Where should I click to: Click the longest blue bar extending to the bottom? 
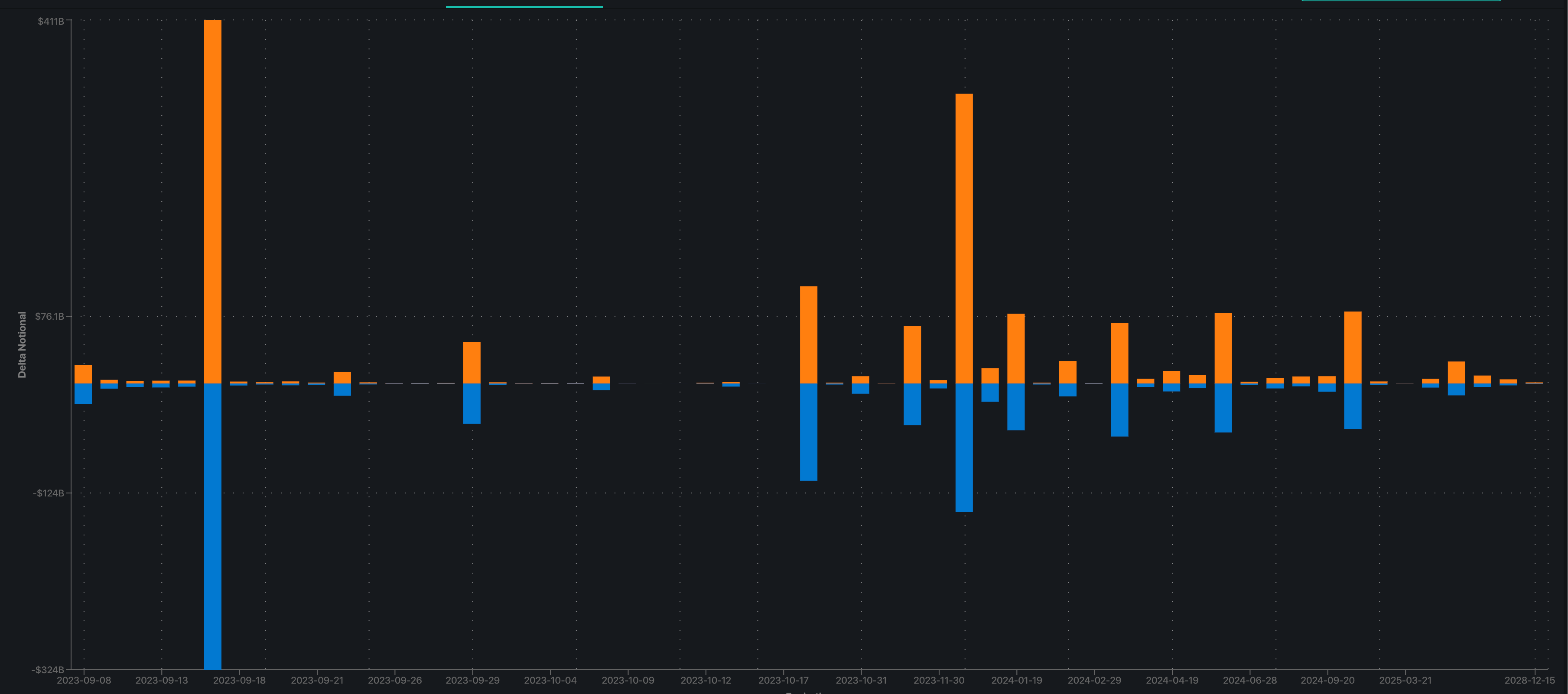[212, 526]
